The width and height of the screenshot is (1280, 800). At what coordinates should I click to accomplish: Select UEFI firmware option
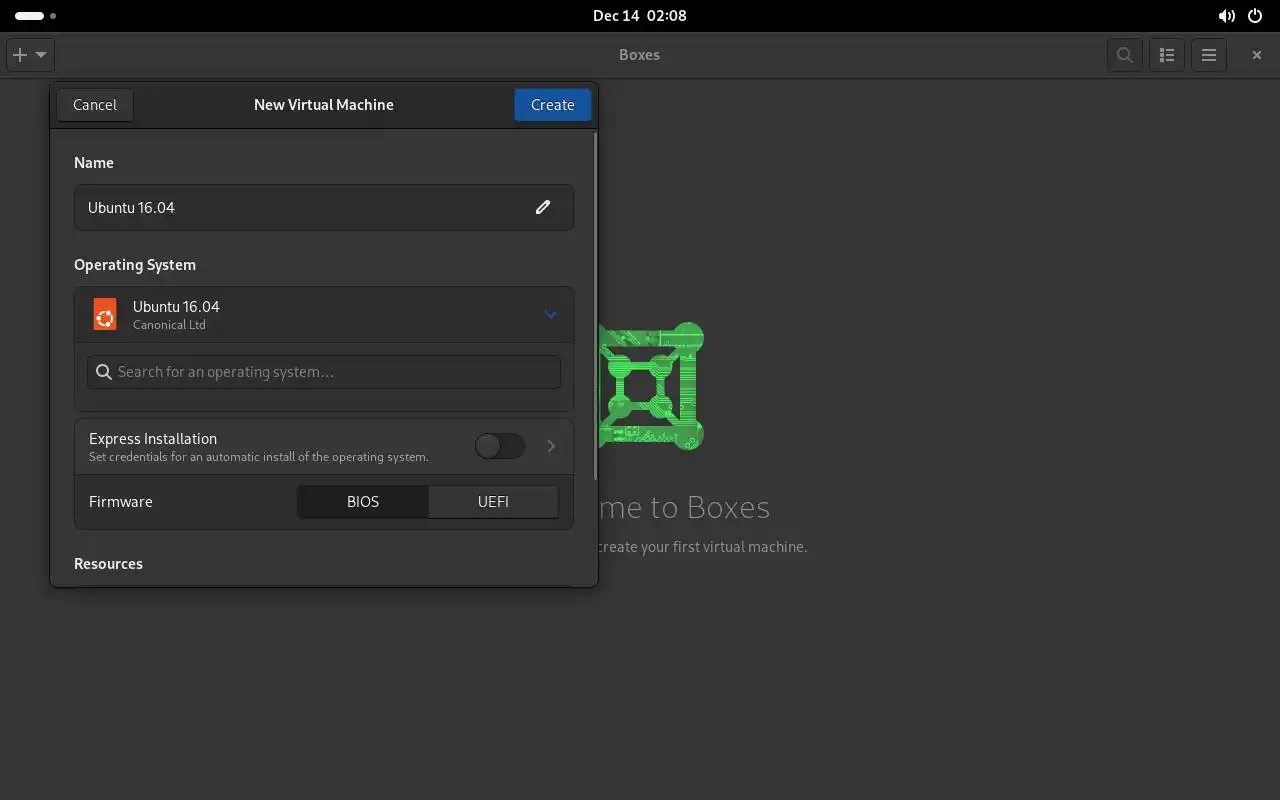(493, 502)
